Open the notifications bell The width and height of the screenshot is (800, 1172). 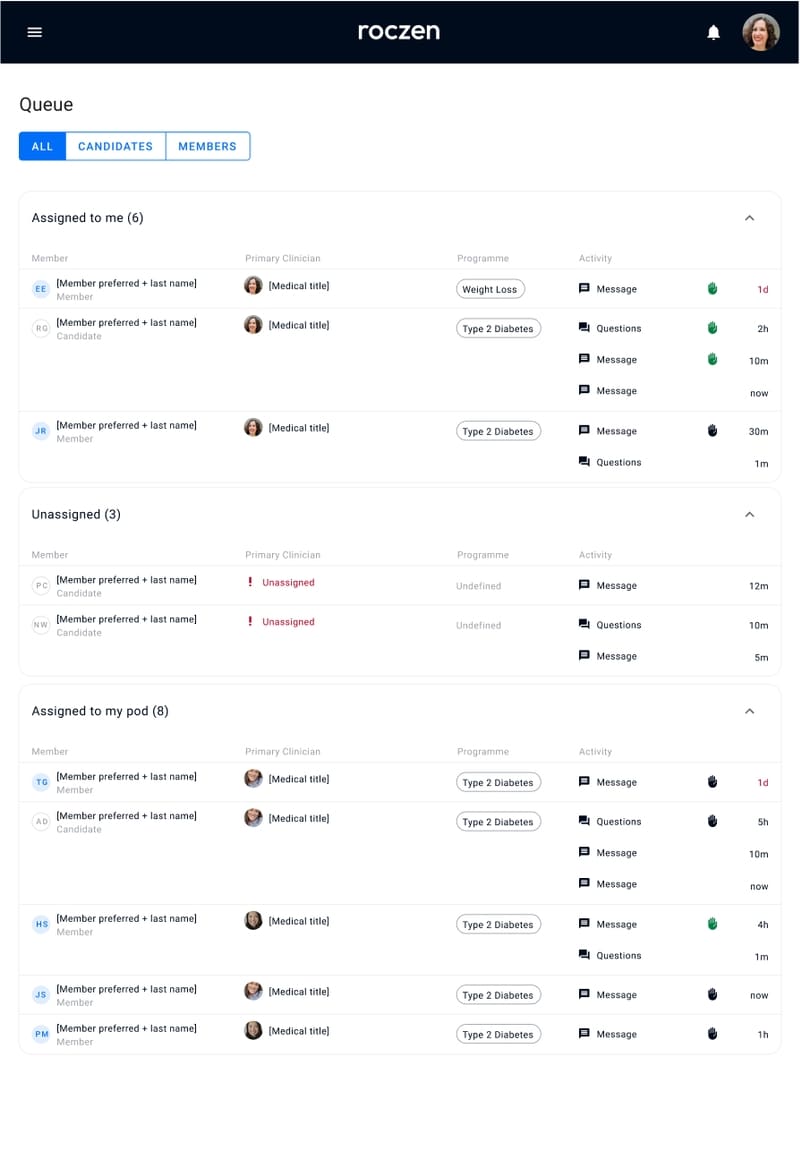tap(713, 33)
